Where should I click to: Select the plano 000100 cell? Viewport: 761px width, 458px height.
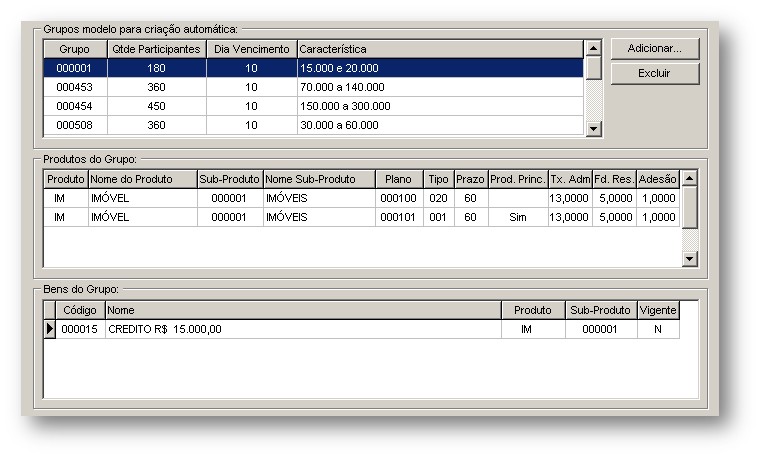399,198
